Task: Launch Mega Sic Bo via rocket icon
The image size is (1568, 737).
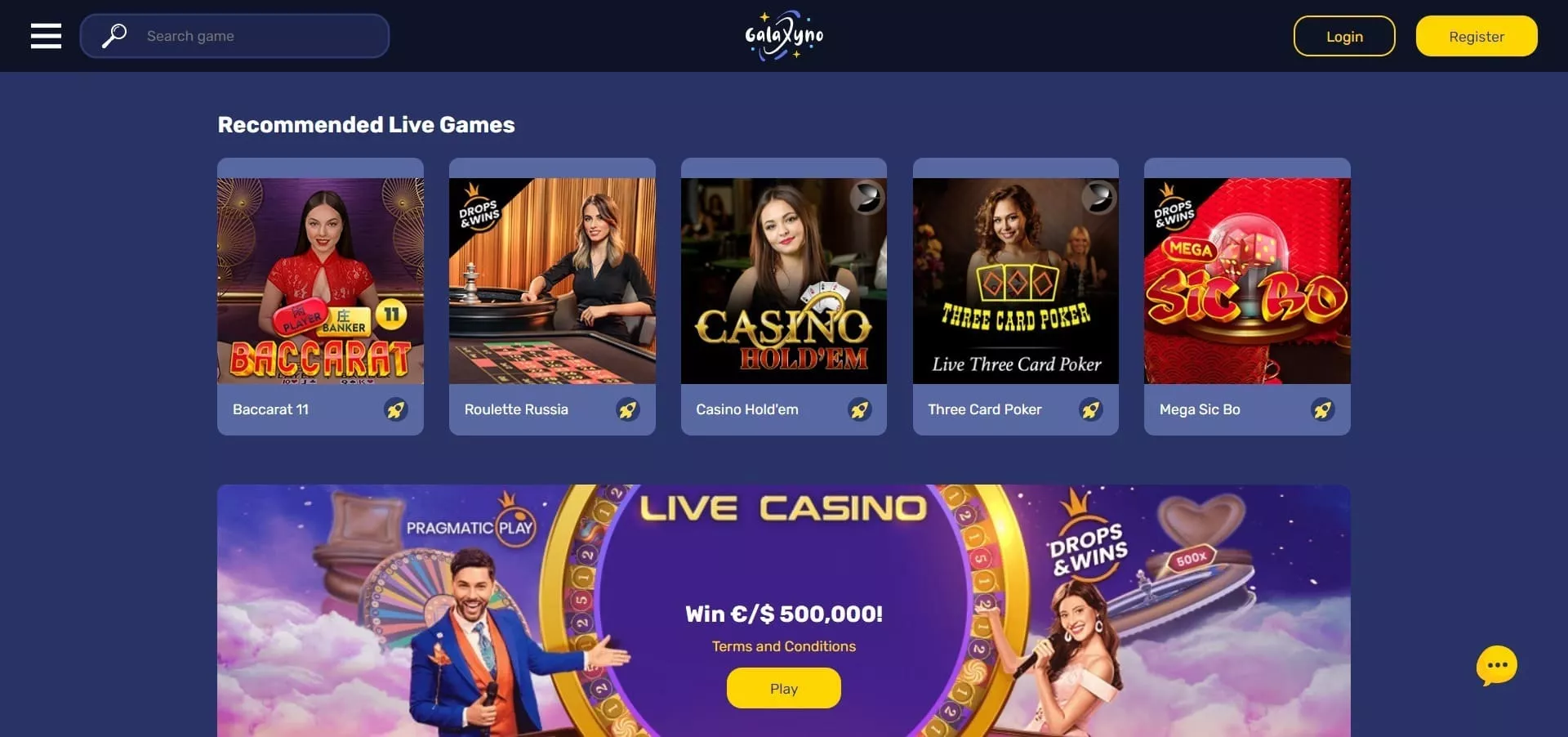Action: pyautogui.click(x=1323, y=409)
